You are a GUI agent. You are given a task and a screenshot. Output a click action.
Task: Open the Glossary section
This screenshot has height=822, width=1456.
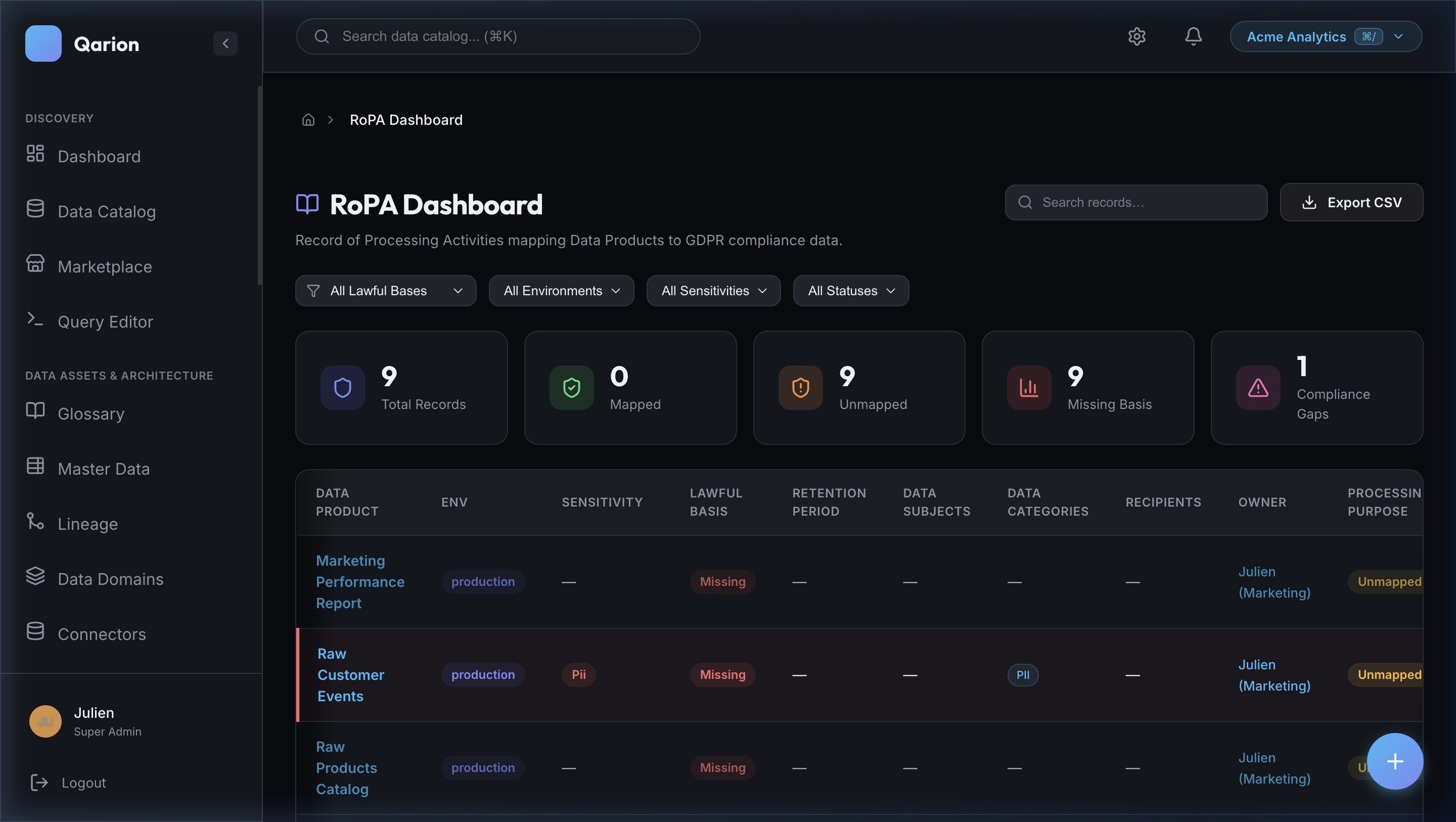[90, 413]
